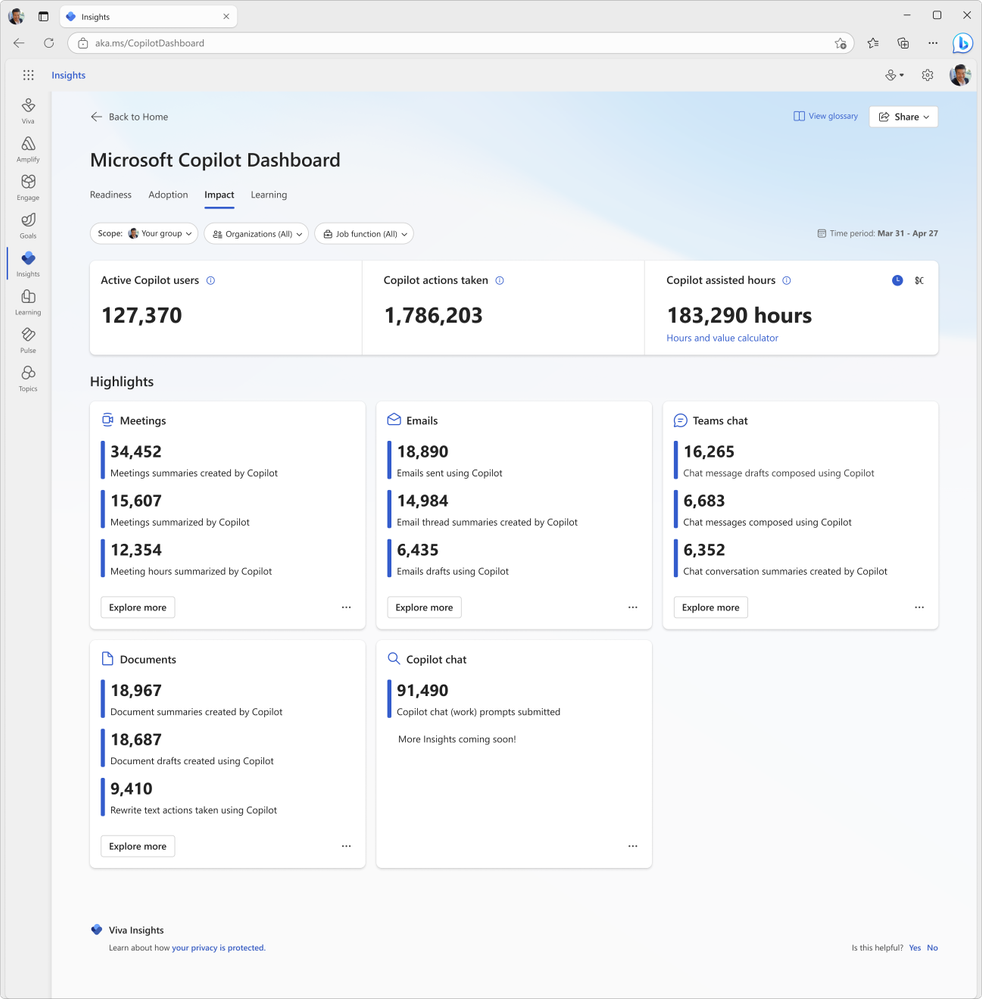
Task: Open Viva Topics sidebar icon
Action: pyautogui.click(x=28, y=378)
